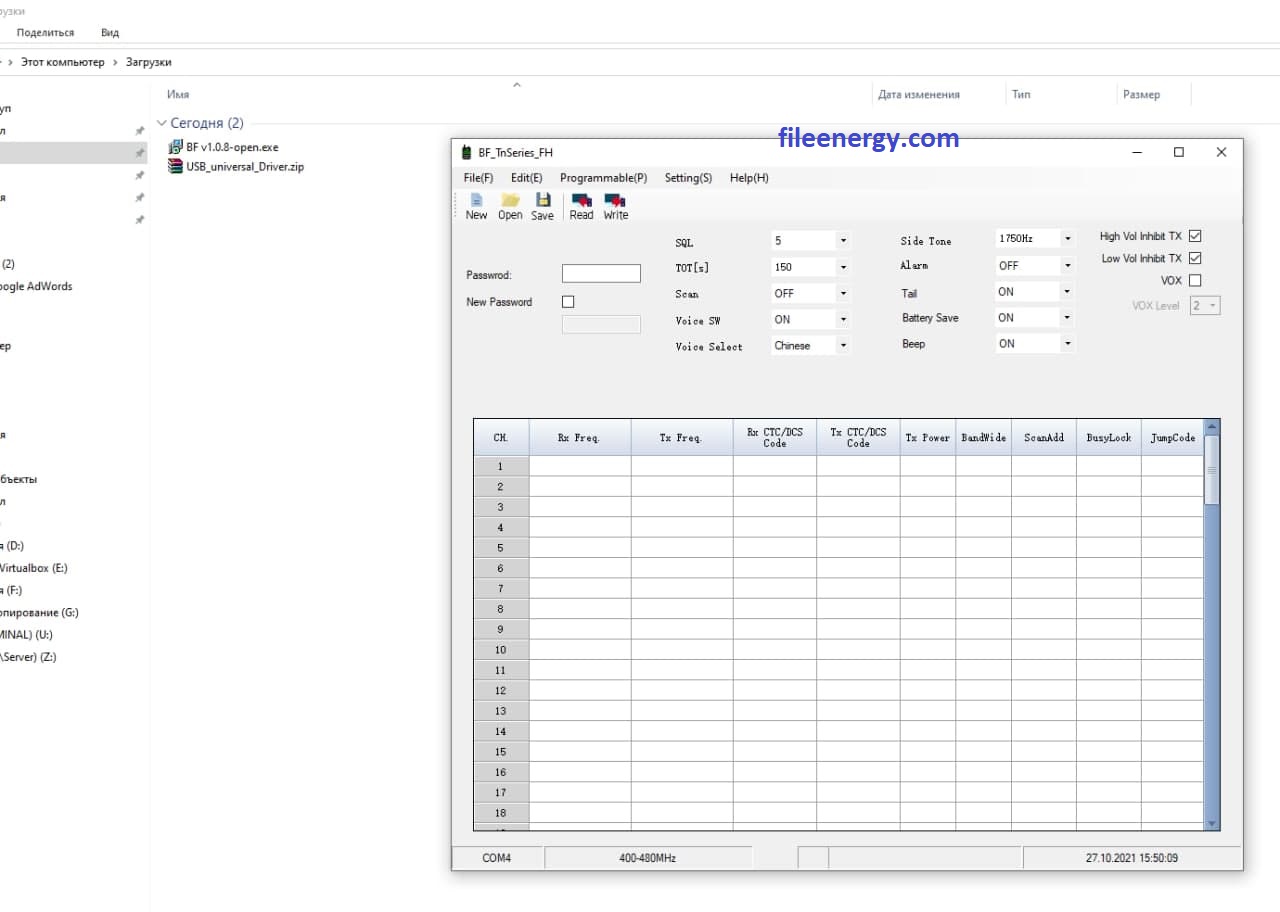Select Server (Z:) drive in Explorer sidebar
1280x912 pixels.
[x=28, y=657]
